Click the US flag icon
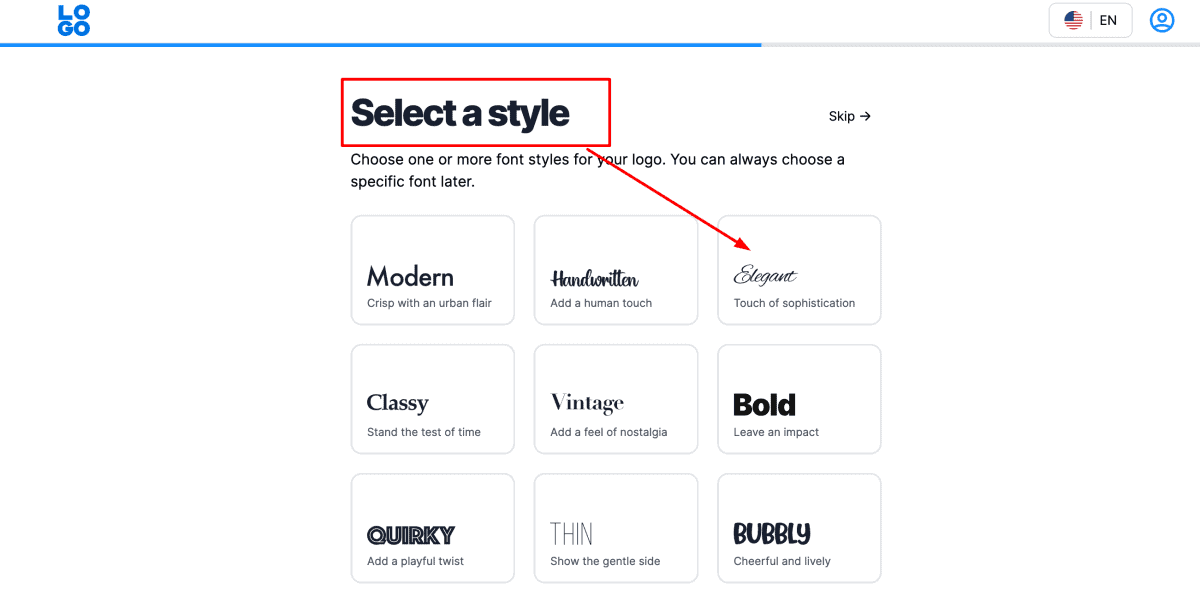Screen dimensions: 1200x589 [x=1073, y=20]
